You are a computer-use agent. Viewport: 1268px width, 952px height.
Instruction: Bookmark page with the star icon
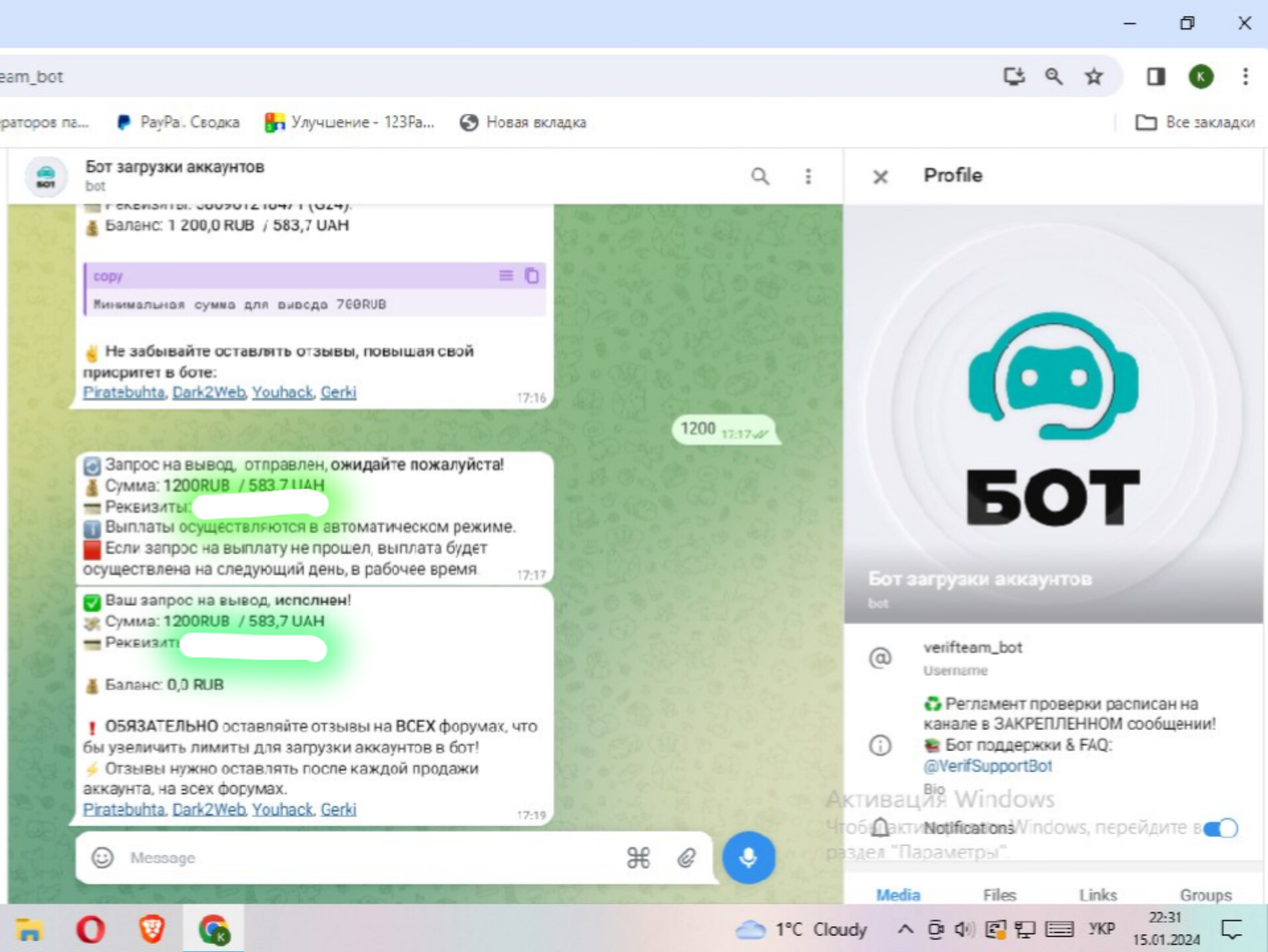1094,77
